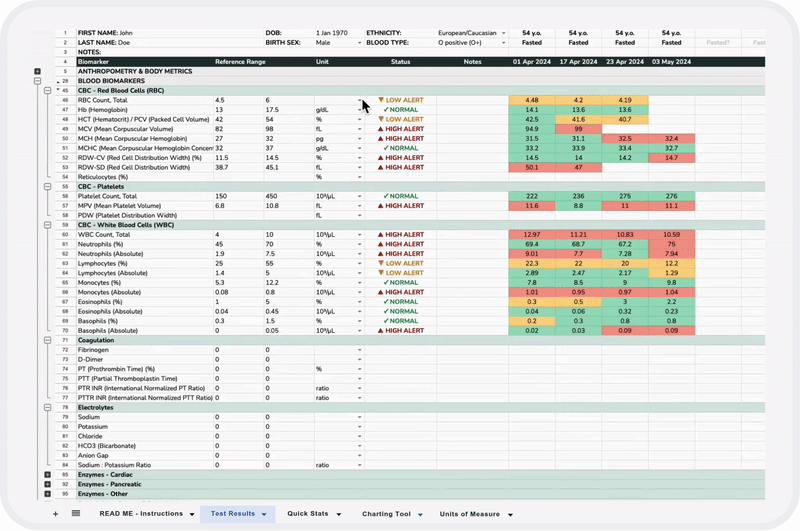
Task: Expand Enzymes - Other group
Action: click(x=47, y=494)
